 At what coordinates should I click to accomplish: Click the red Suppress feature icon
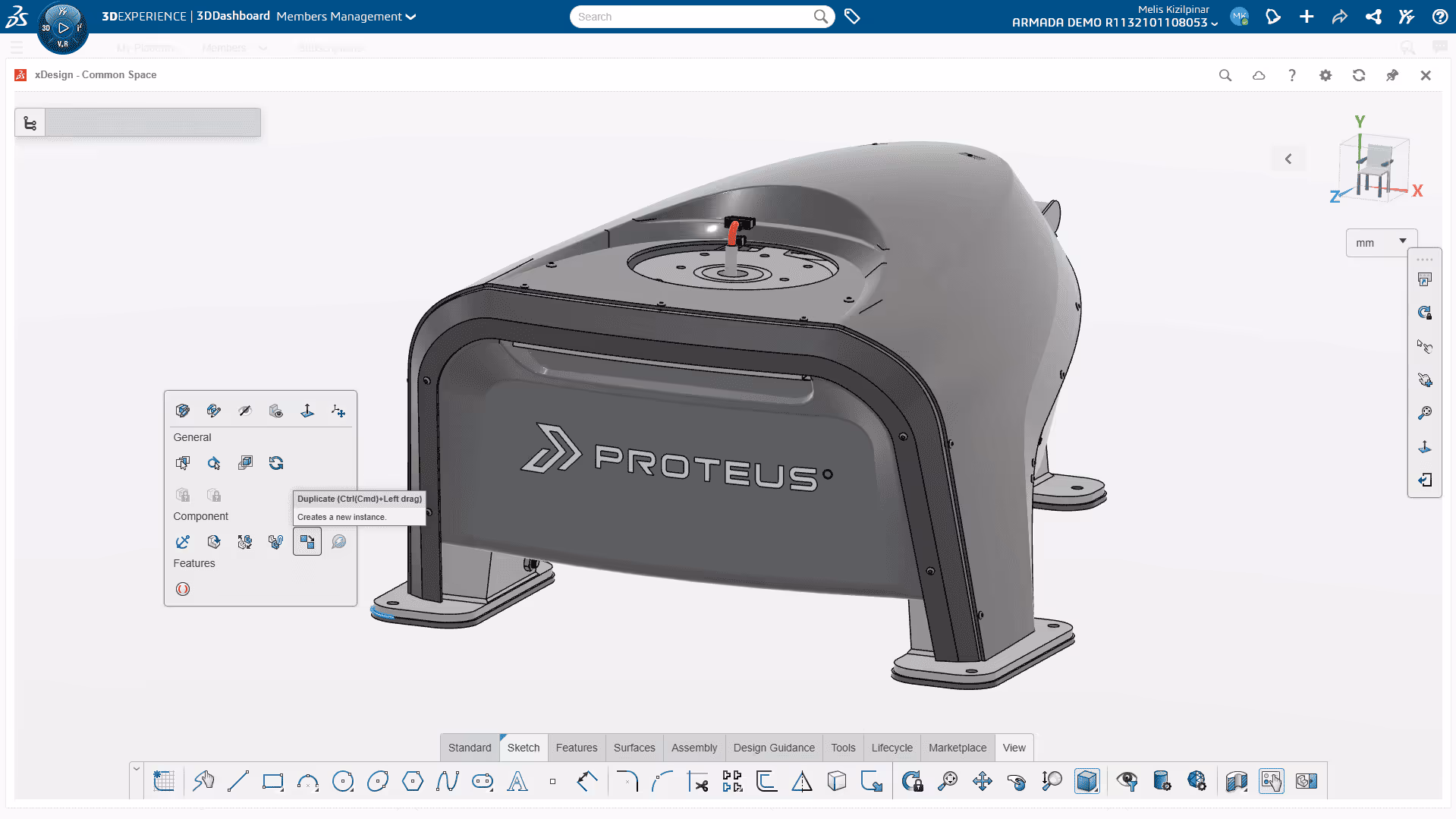click(183, 589)
